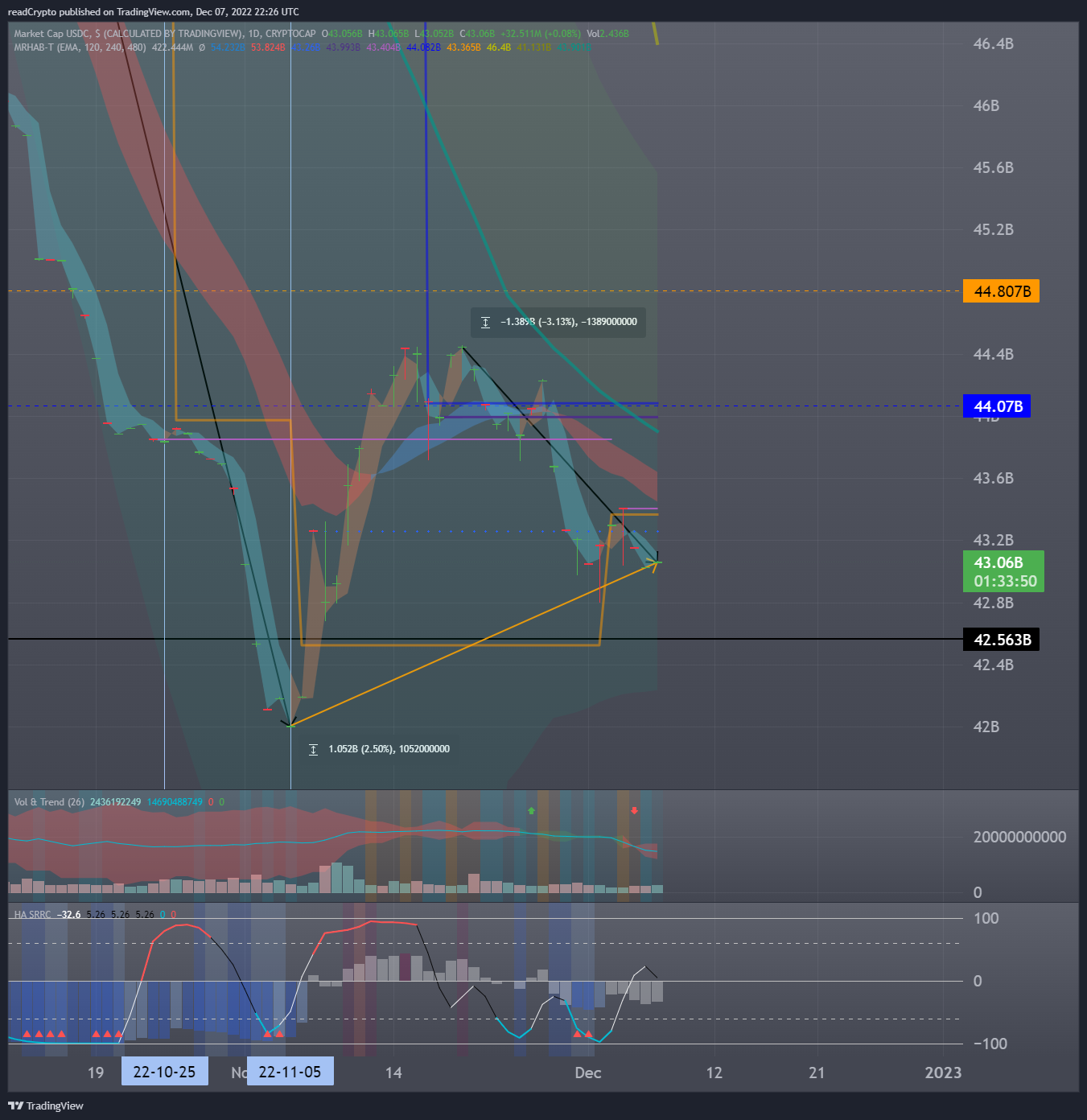Screen dimensions: 1087x1120
Task: Click the '2023' label on time axis
Action: point(943,1073)
